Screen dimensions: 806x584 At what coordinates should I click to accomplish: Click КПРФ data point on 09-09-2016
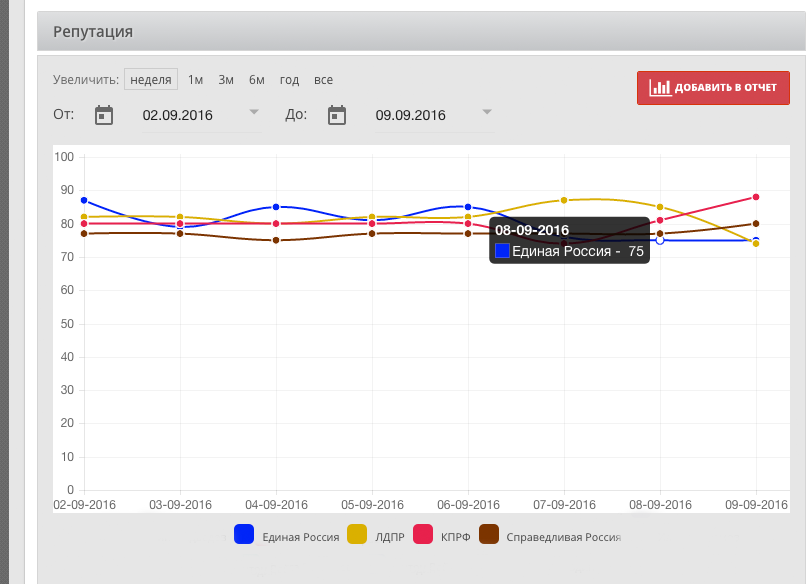tap(756, 197)
